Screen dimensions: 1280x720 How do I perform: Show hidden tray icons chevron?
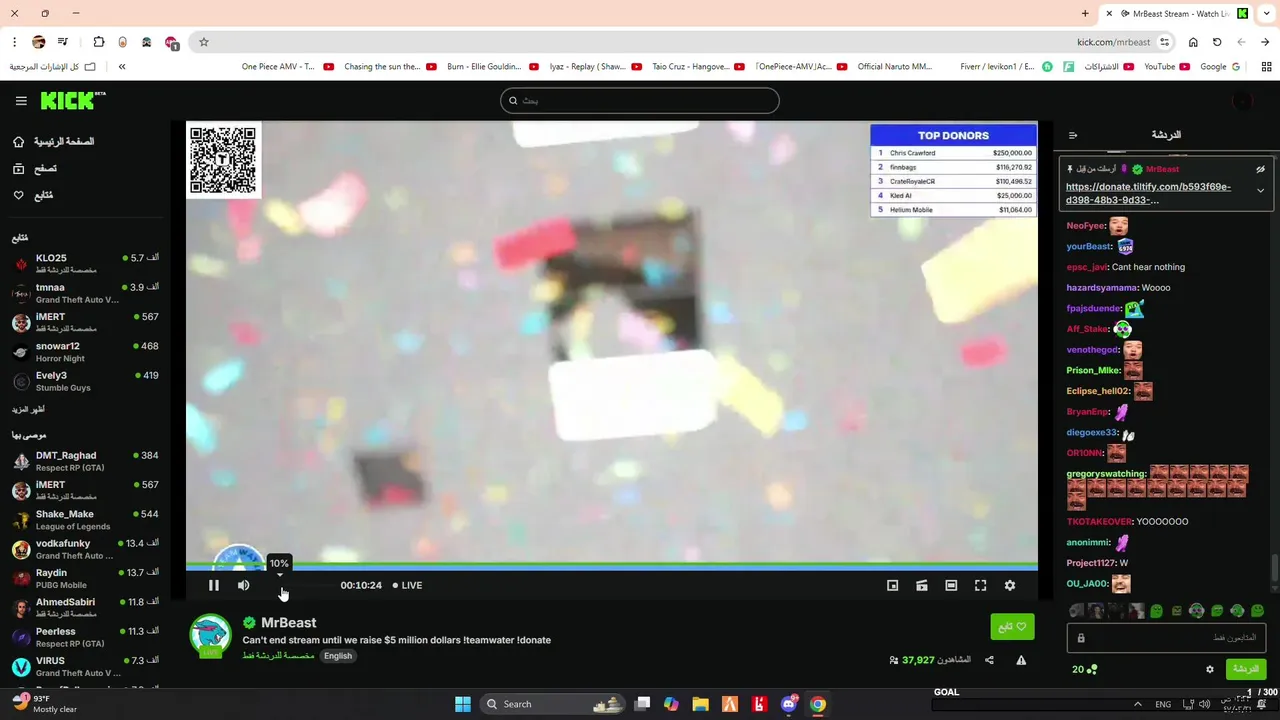[1137, 704]
